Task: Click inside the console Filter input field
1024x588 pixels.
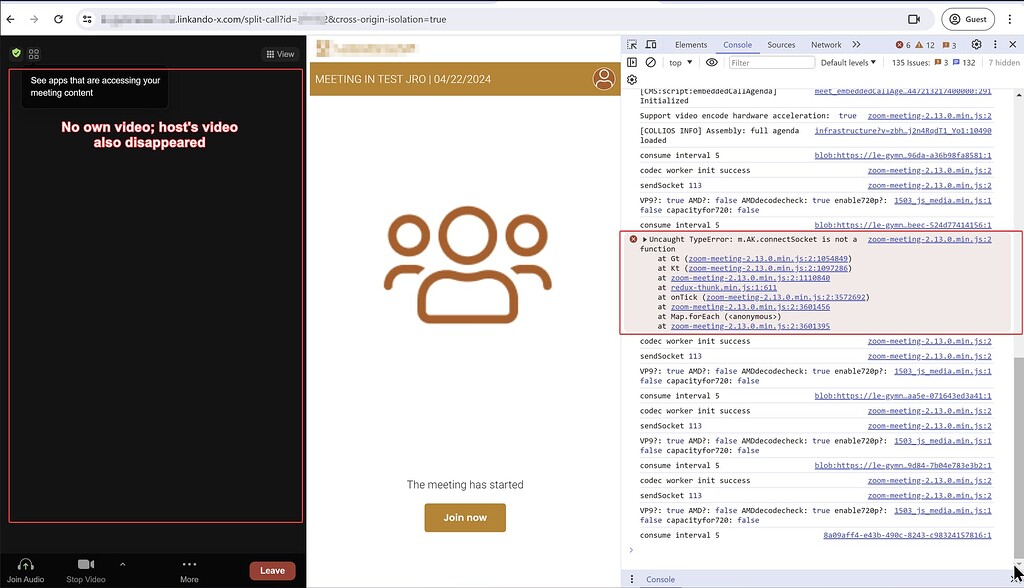Action: point(770,62)
